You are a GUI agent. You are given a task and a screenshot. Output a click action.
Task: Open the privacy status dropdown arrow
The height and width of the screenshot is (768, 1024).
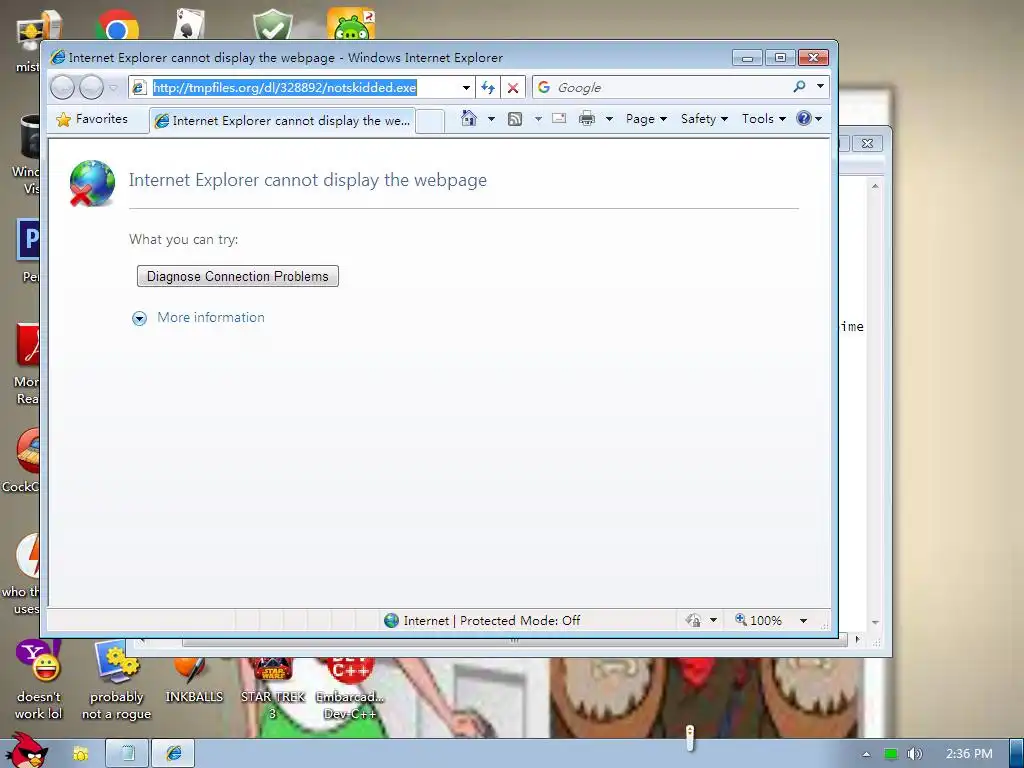(713, 620)
